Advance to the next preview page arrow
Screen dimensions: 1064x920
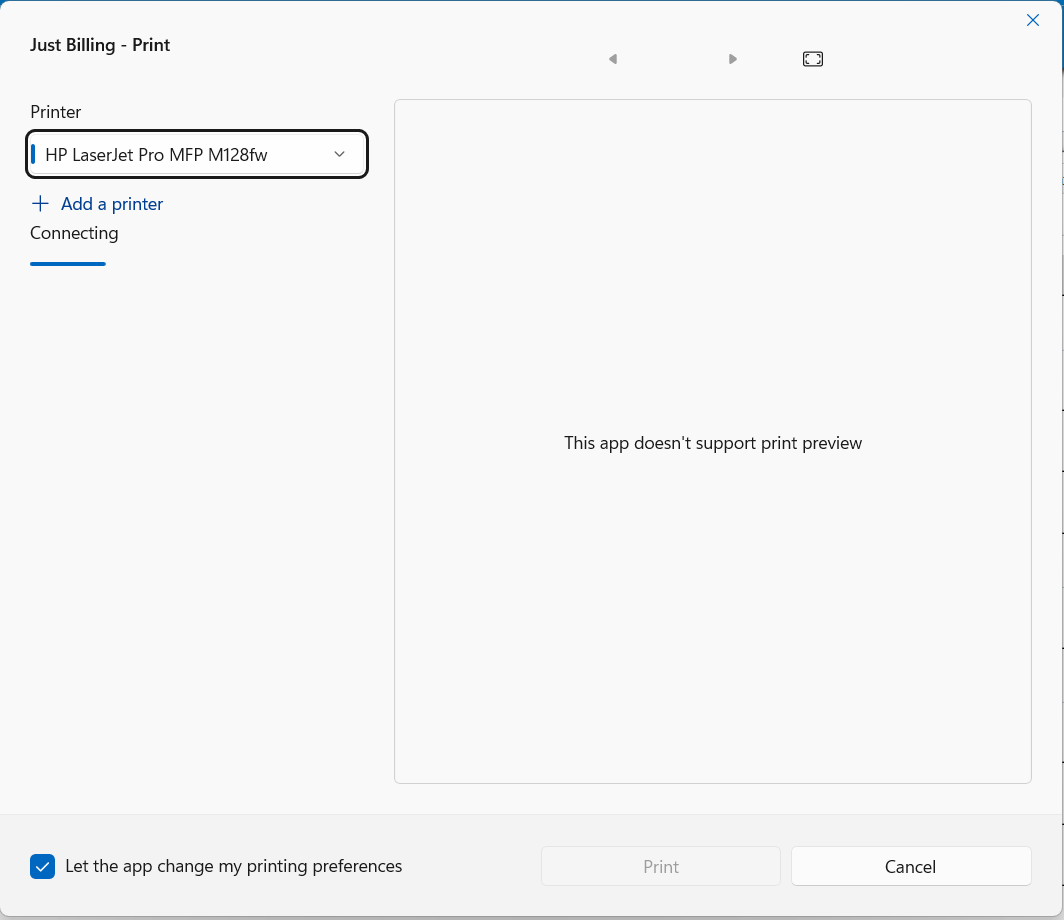pos(733,60)
